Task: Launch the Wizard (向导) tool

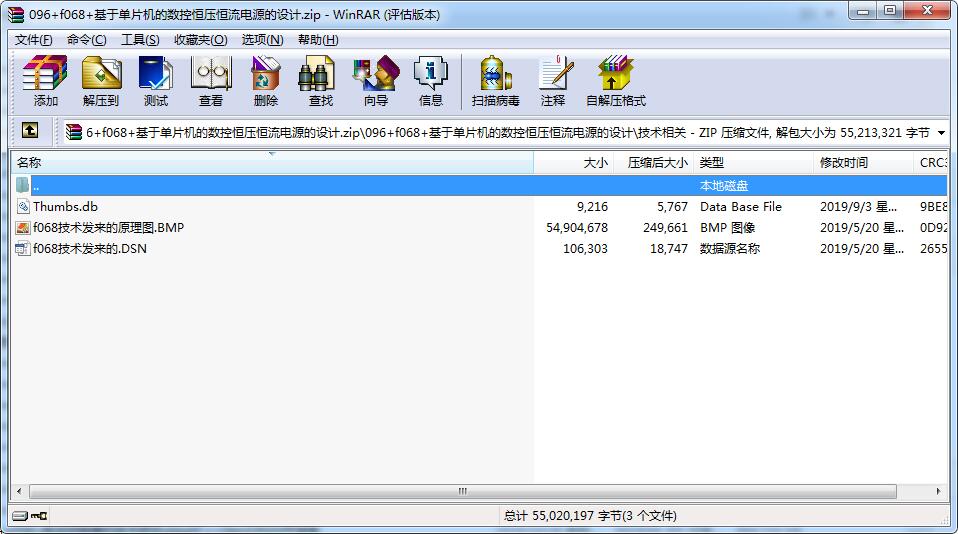Action: pyautogui.click(x=376, y=81)
